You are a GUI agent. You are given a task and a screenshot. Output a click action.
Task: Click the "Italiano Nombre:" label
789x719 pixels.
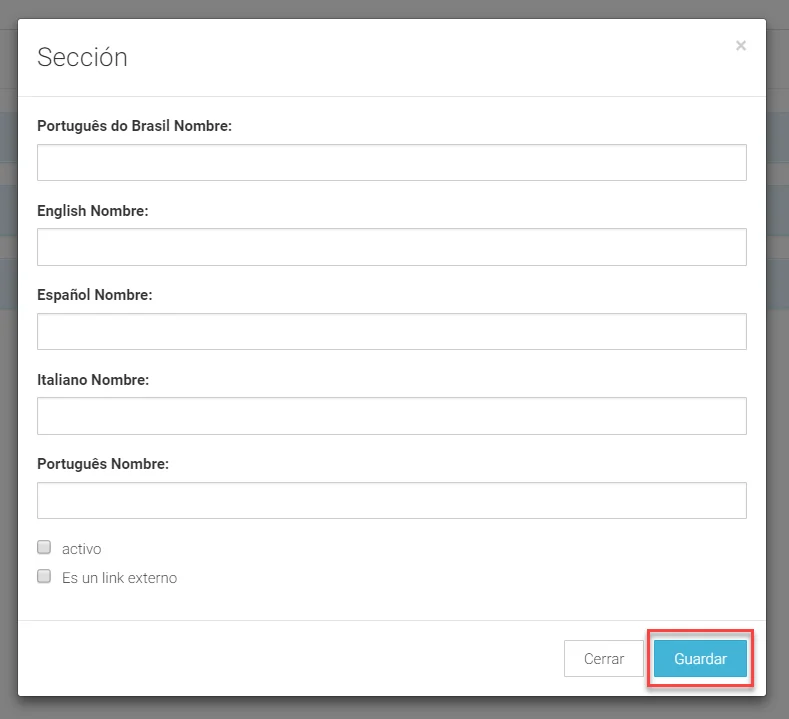[x=92, y=380]
